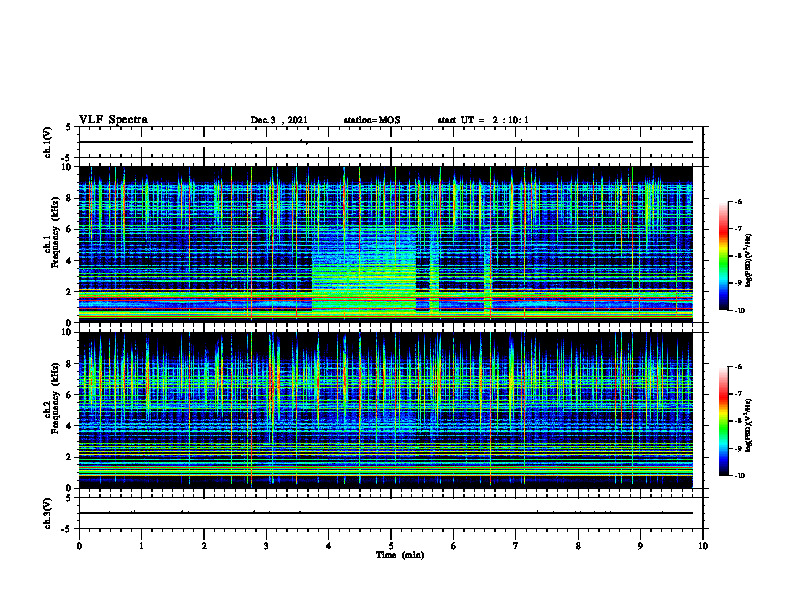Click the '-10' label on ch.2 color scale
Viewport: 792px width, 612px height.
[738, 475]
